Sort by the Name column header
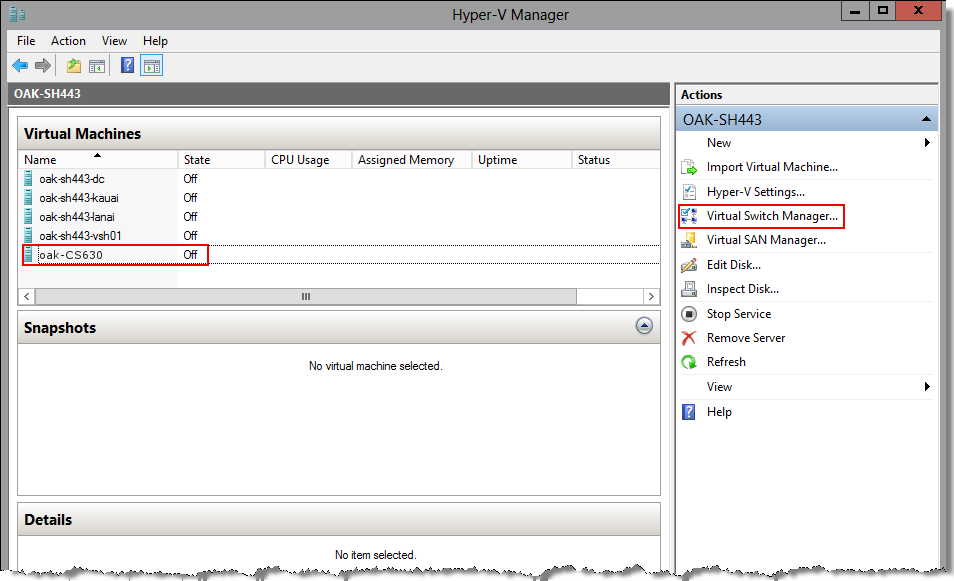This screenshot has width=954, height=581. (x=98, y=159)
